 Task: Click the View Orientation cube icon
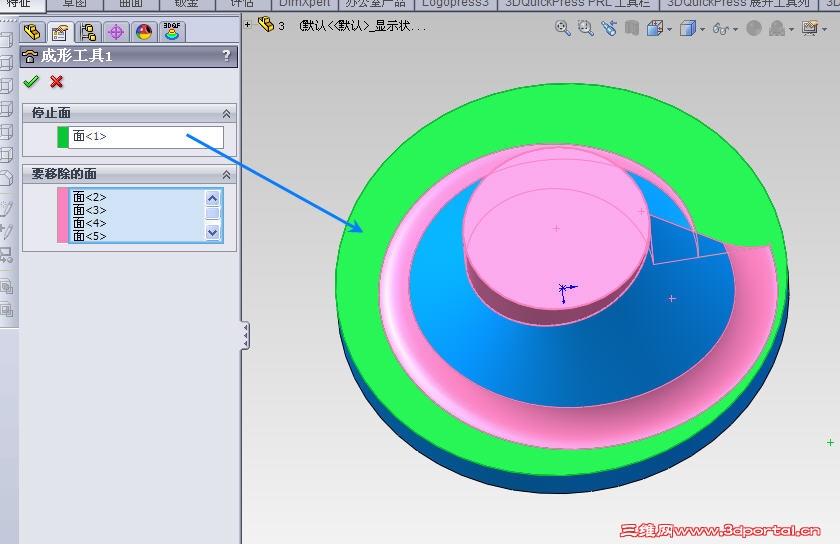tap(655, 28)
